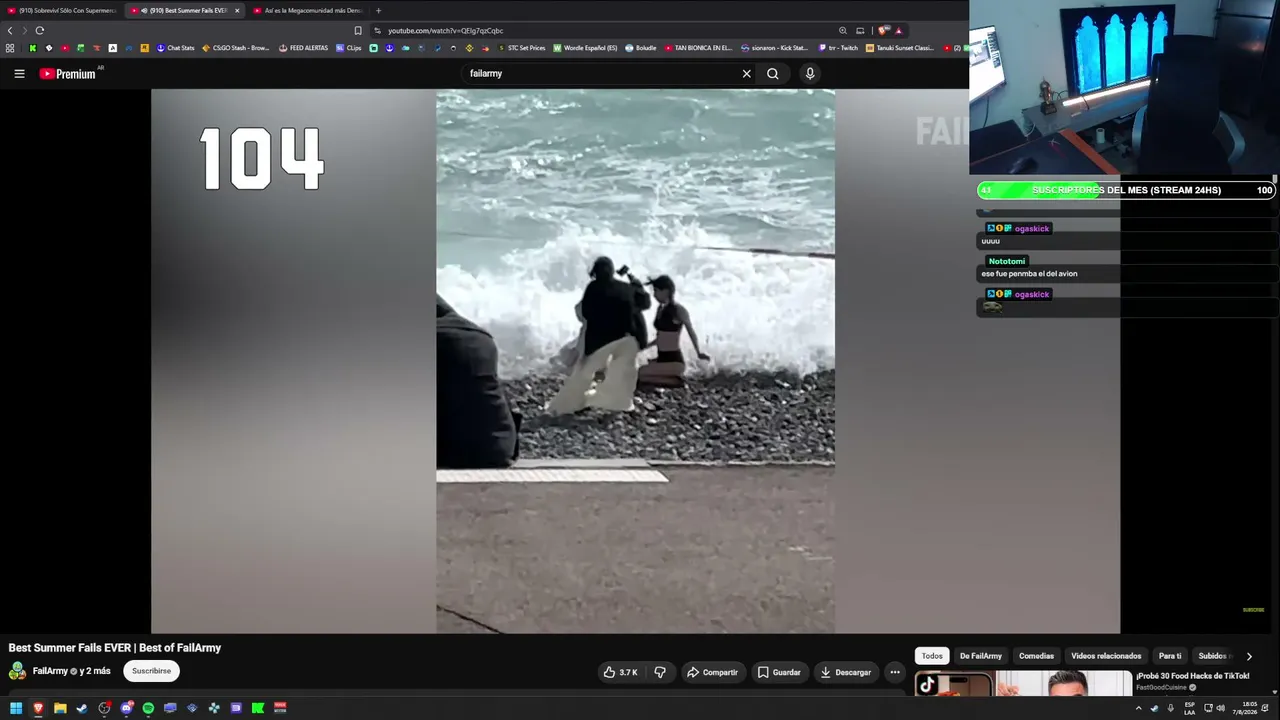Select the De FailArmy filter chip
The height and width of the screenshot is (720, 1280).
(981, 656)
